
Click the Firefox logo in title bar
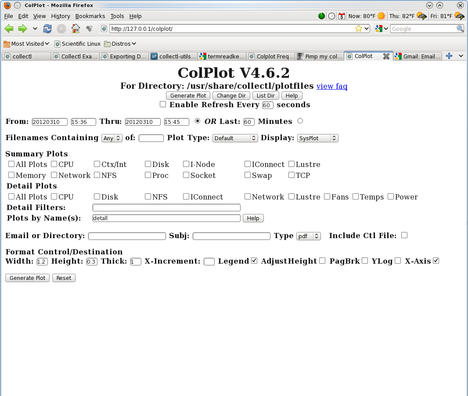(7, 5)
